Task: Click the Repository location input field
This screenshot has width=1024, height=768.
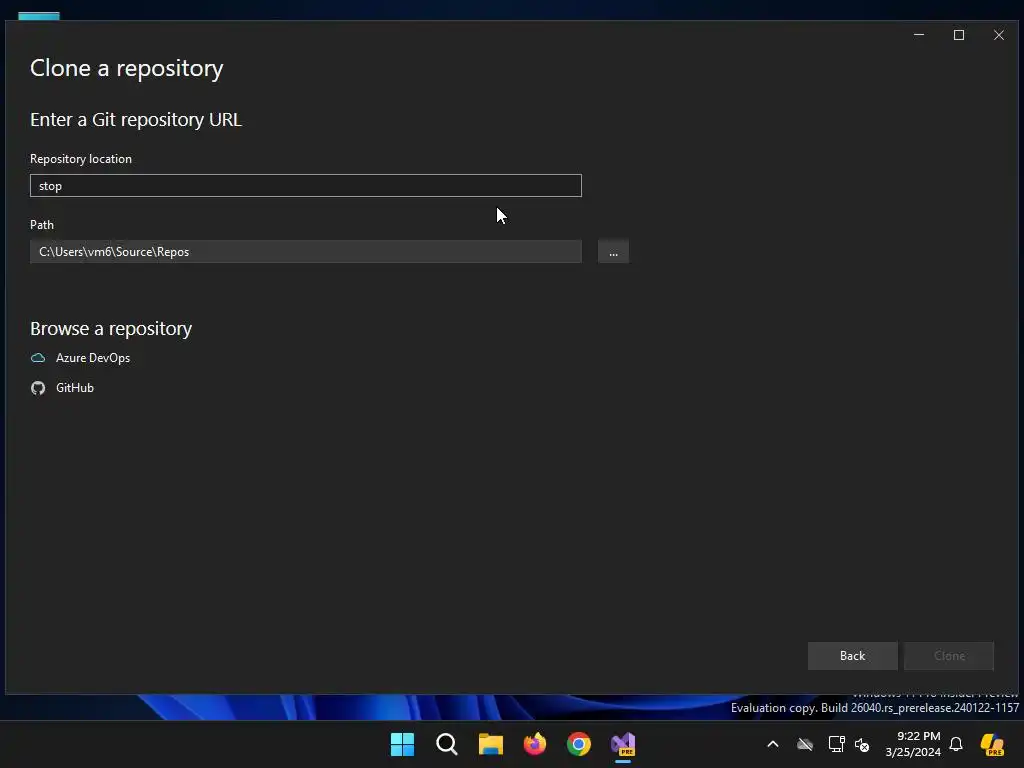Action: click(x=306, y=185)
